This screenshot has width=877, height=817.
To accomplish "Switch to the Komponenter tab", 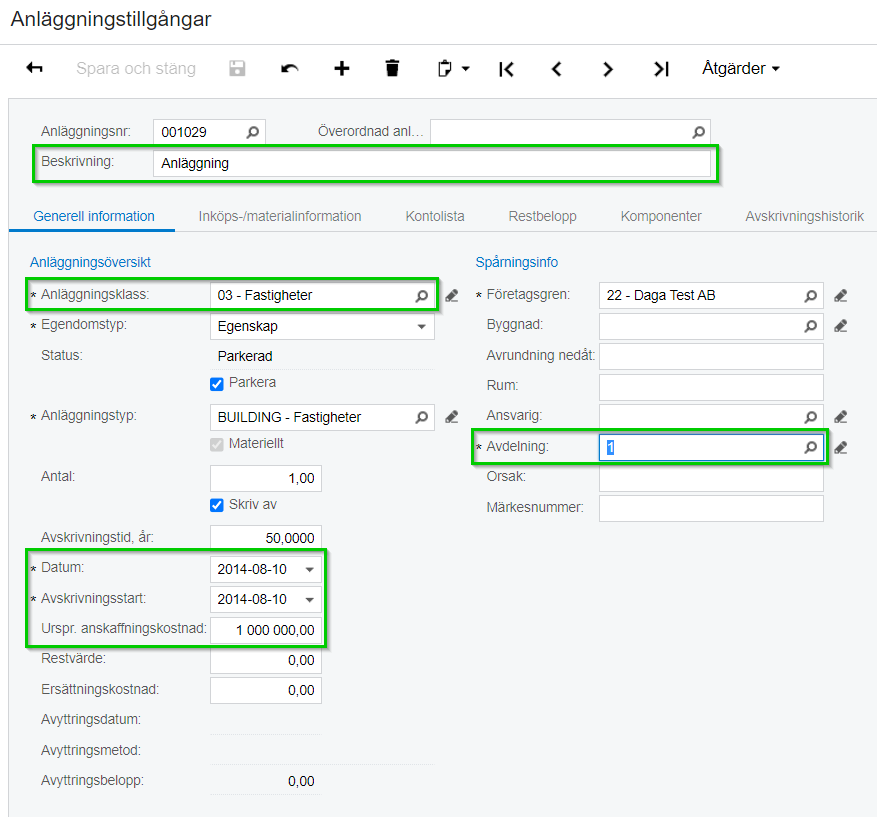I will [661, 216].
